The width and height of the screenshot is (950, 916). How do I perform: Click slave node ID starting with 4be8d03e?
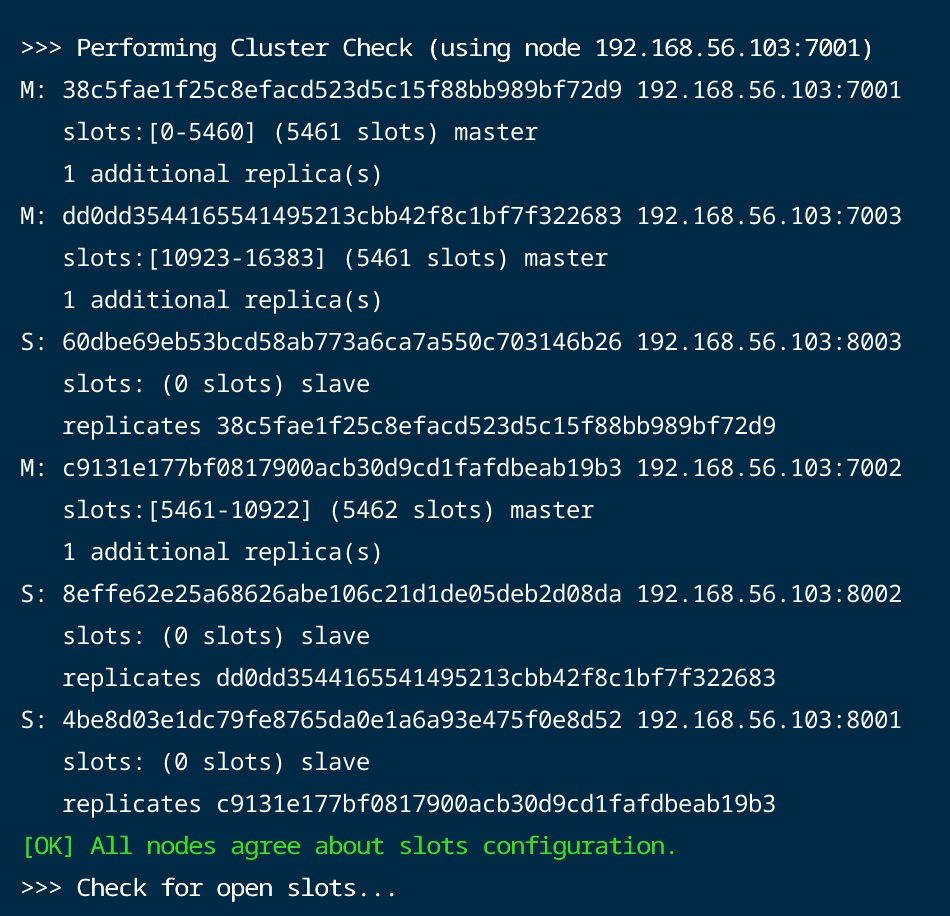point(341,720)
